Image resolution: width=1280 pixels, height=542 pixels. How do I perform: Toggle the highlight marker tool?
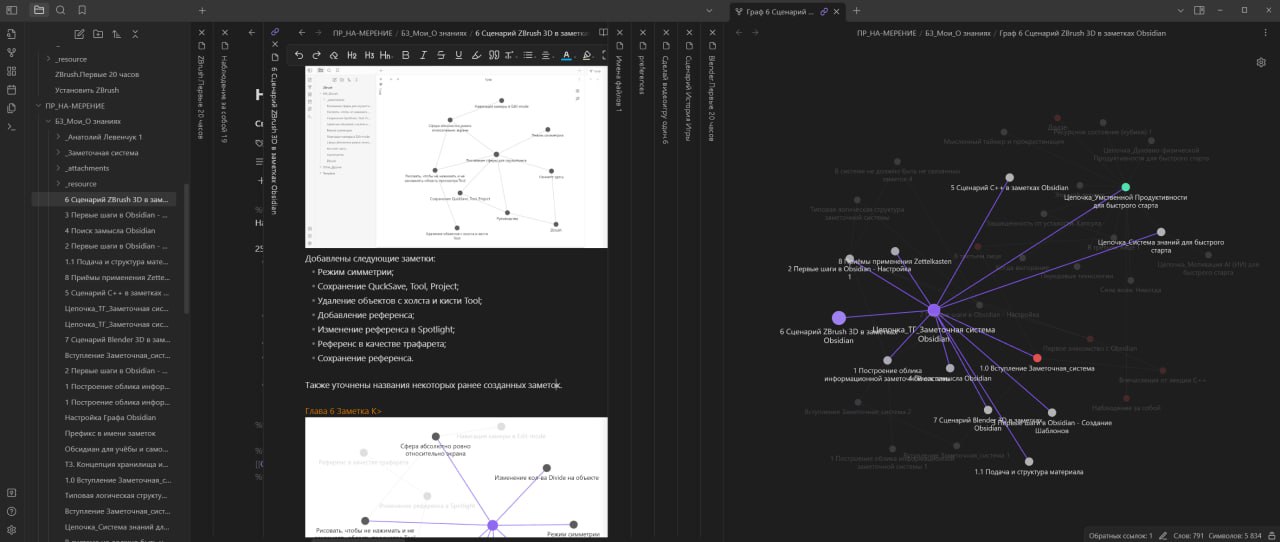tap(476, 55)
